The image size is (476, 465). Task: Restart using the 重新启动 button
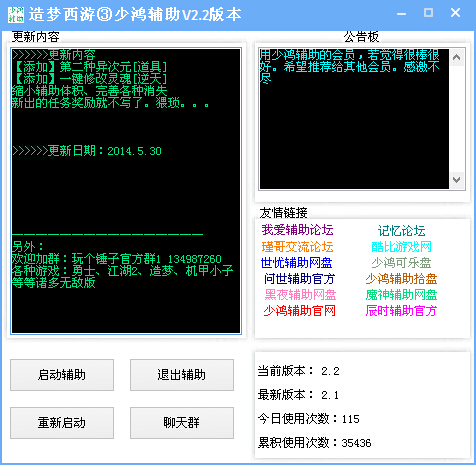click(x=62, y=423)
